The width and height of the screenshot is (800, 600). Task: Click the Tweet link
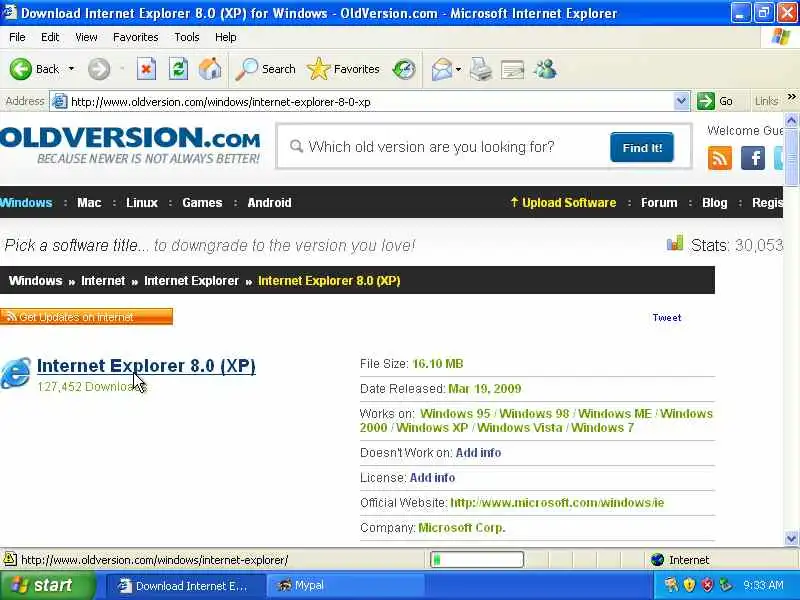coord(666,317)
